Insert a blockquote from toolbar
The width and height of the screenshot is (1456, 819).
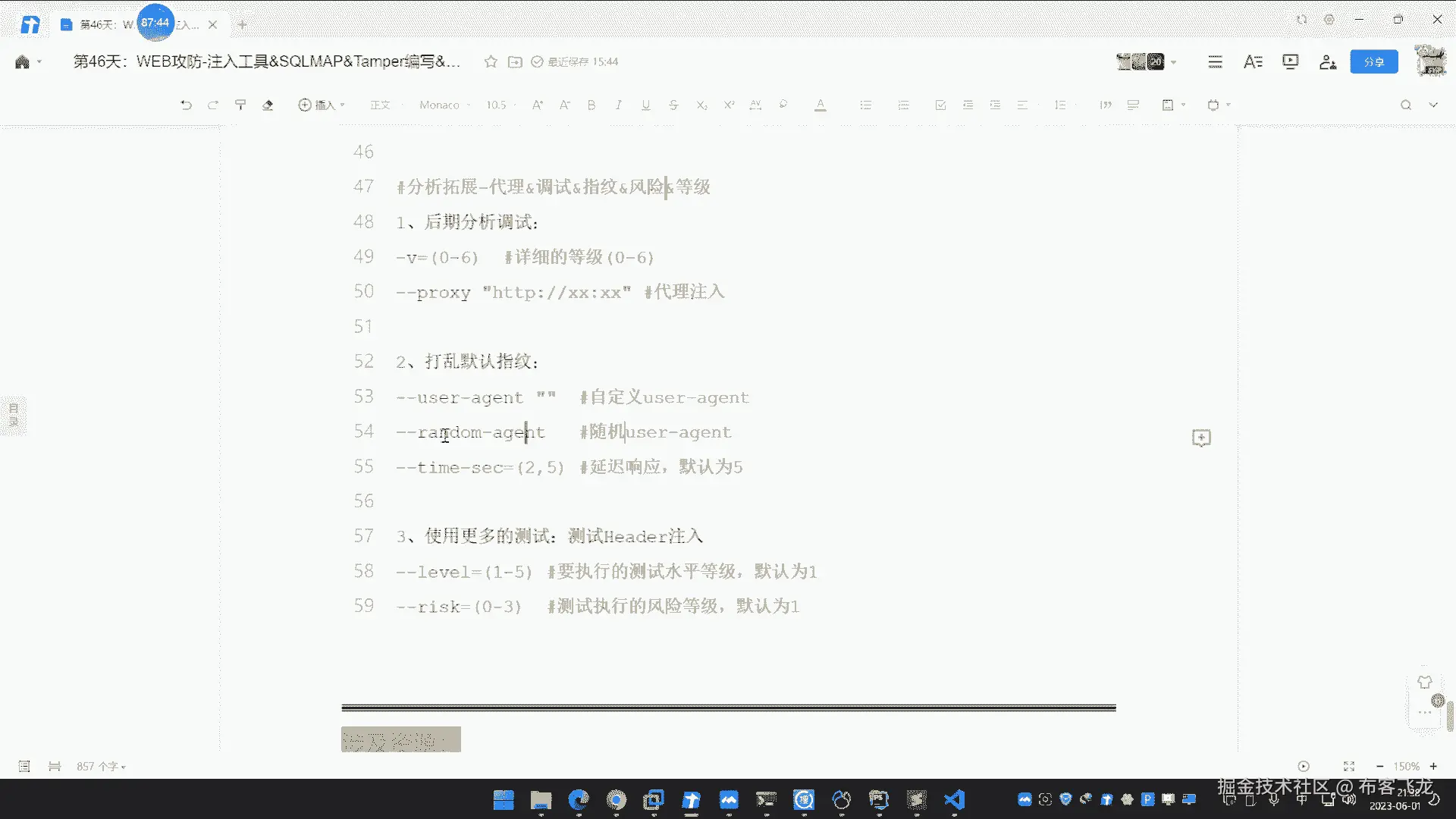coord(1106,105)
